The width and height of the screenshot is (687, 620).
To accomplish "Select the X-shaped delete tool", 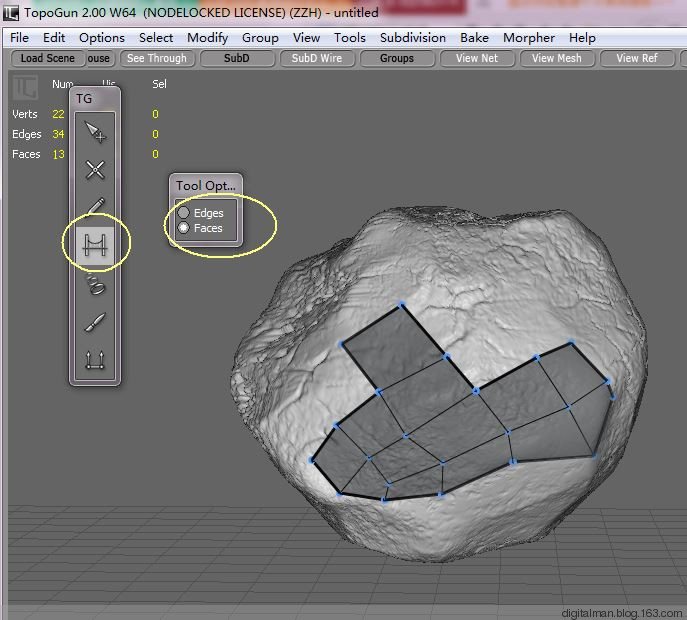I will tap(95, 170).
